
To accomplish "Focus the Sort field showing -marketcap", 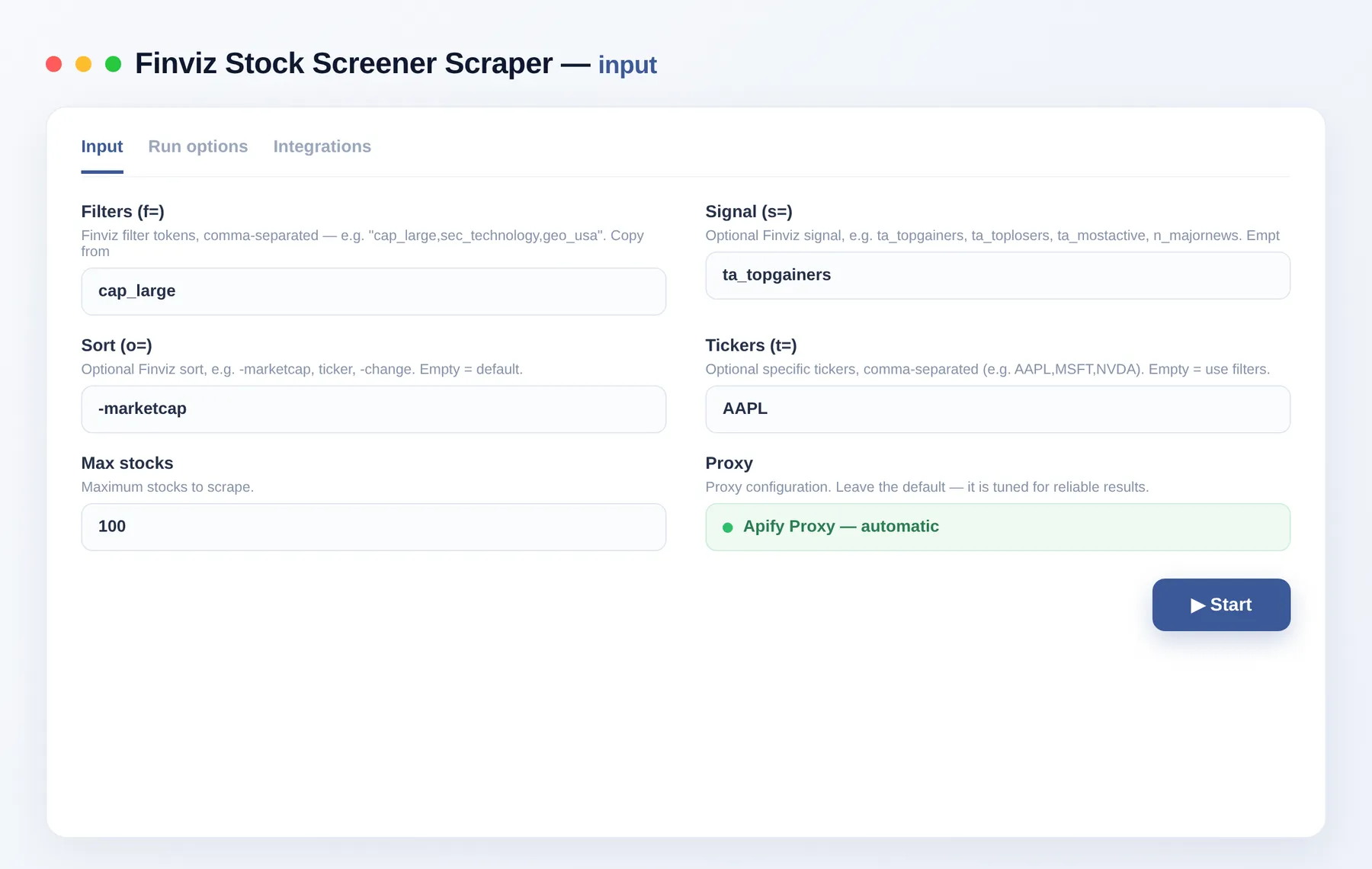I will [x=373, y=409].
